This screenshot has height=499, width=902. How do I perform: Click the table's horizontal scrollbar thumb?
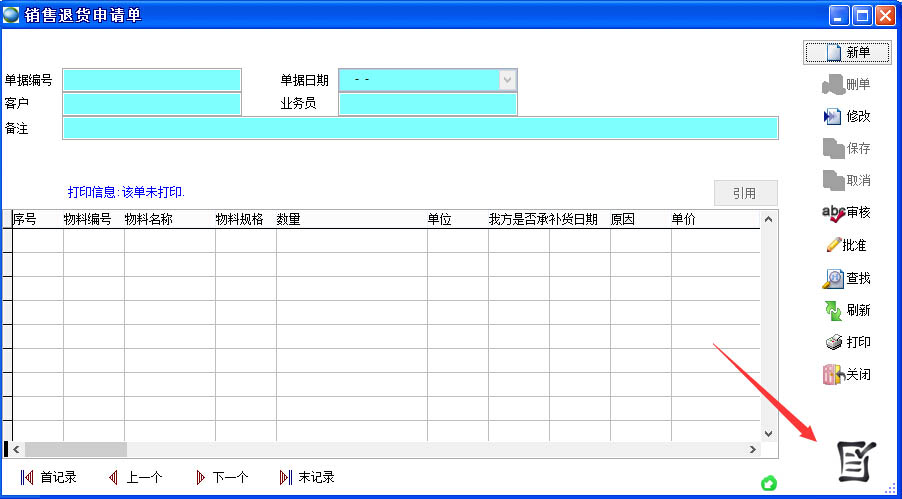tap(76, 450)
